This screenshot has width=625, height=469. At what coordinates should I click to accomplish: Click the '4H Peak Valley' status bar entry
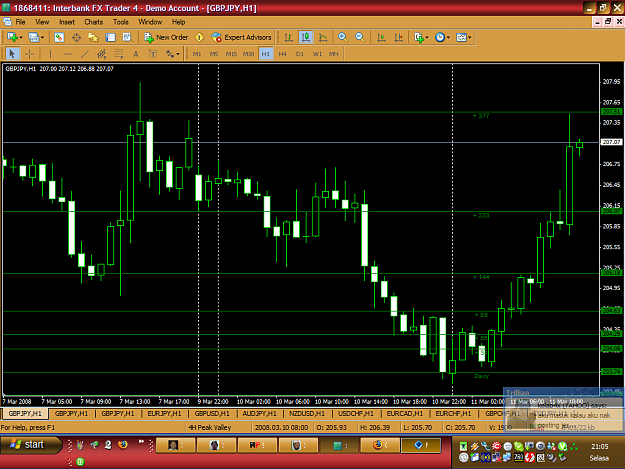[x=210, y=428]
